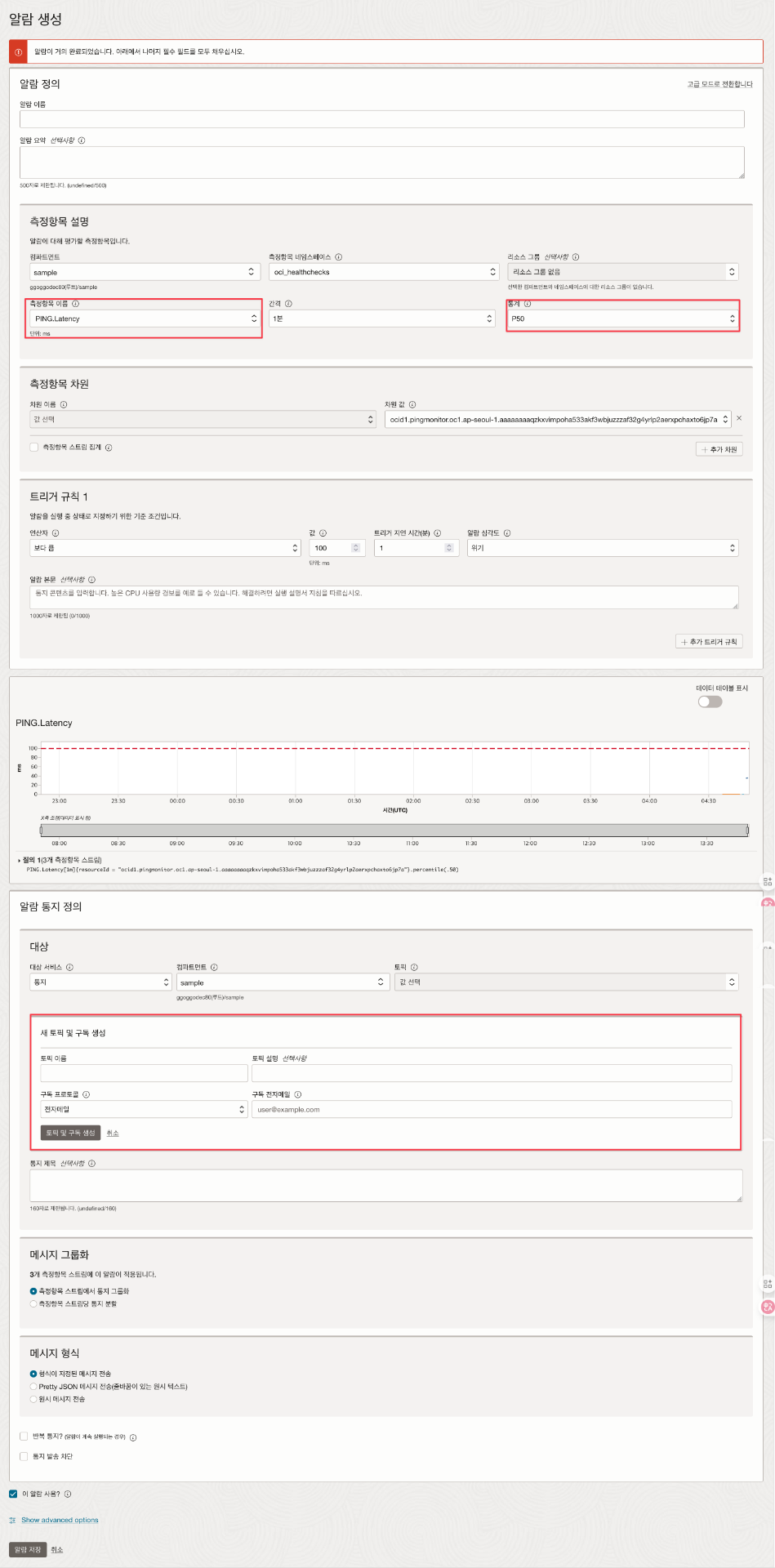The image size is (775, 1568).
Task: Open the 연산자 dropdown showing 보다 큼
Action: click(165, 548)
